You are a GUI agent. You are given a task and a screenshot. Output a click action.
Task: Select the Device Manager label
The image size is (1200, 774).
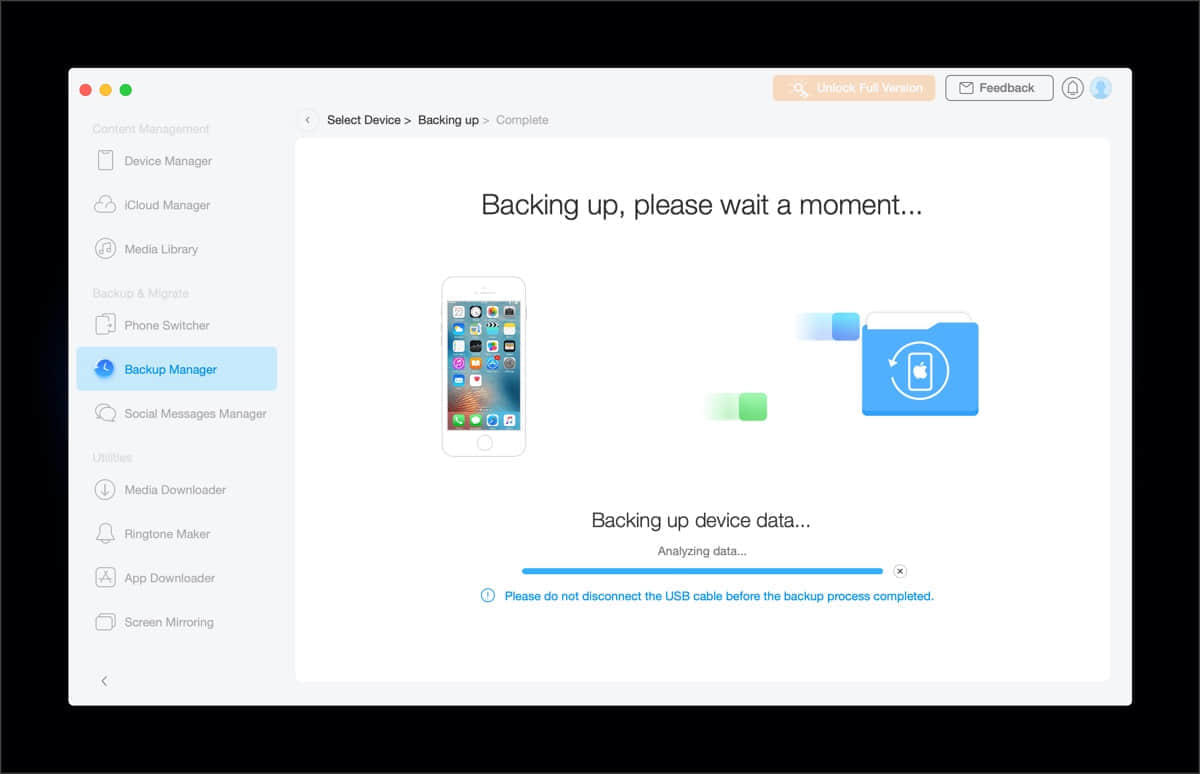[x=168, y=161]
